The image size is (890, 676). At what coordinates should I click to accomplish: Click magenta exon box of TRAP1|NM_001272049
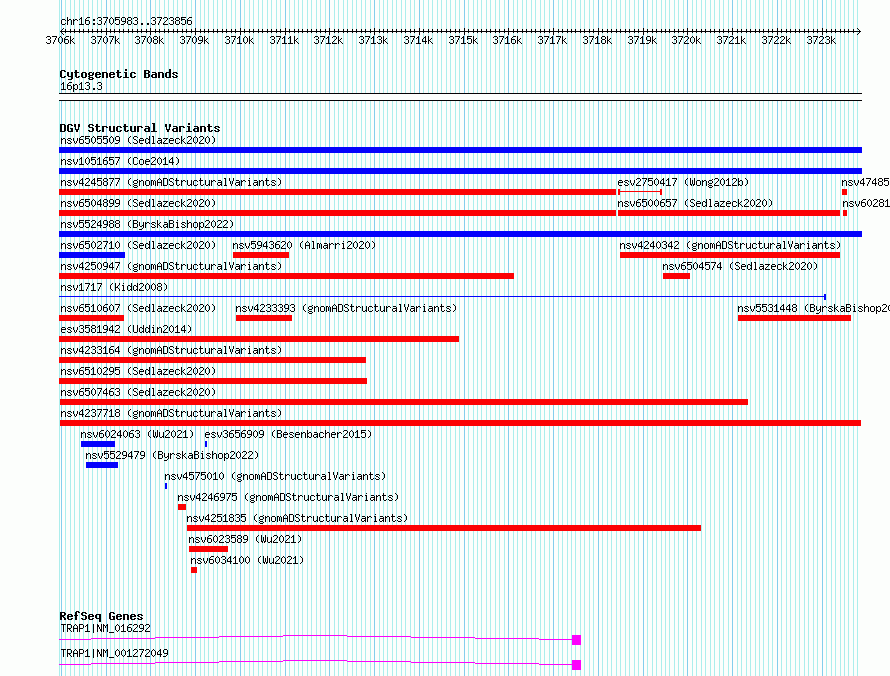pos(576,665)
